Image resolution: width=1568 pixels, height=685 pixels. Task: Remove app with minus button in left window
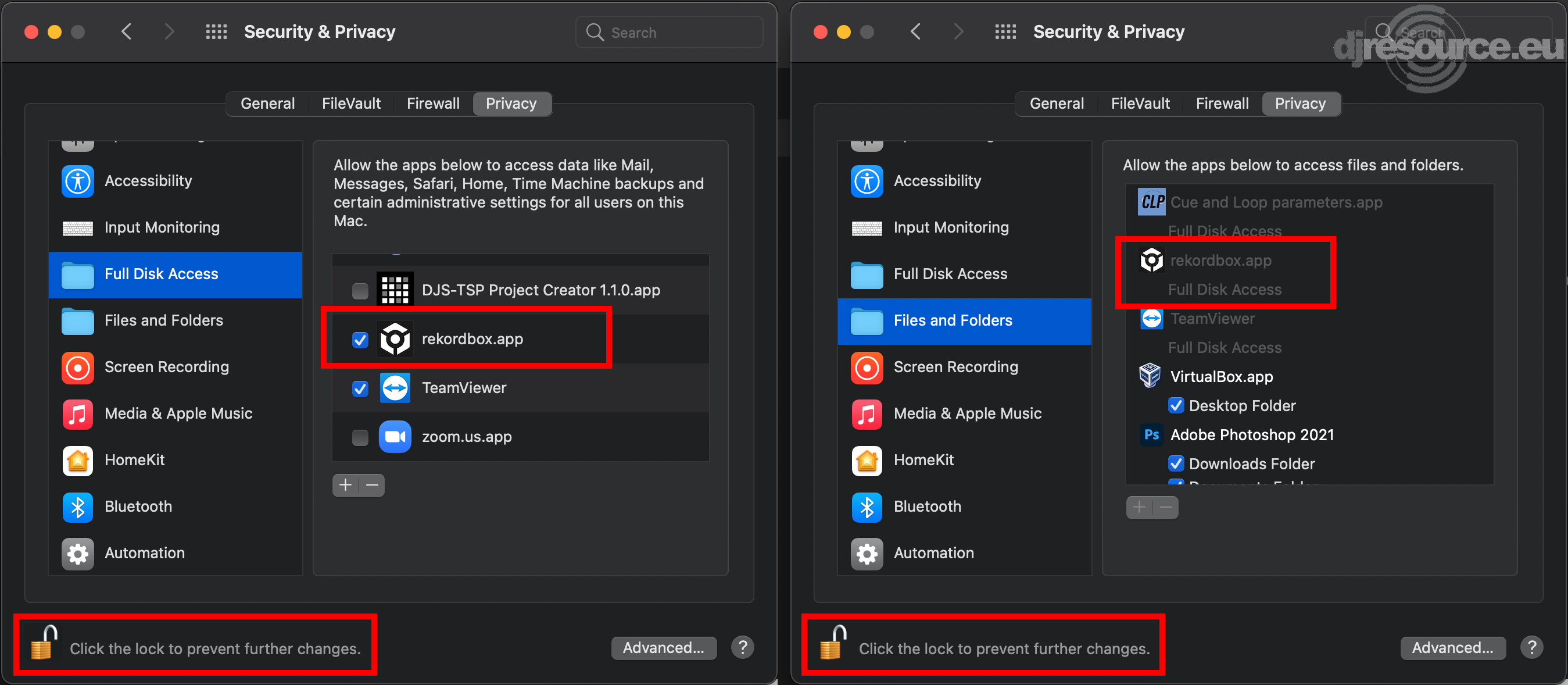point(372,486)
